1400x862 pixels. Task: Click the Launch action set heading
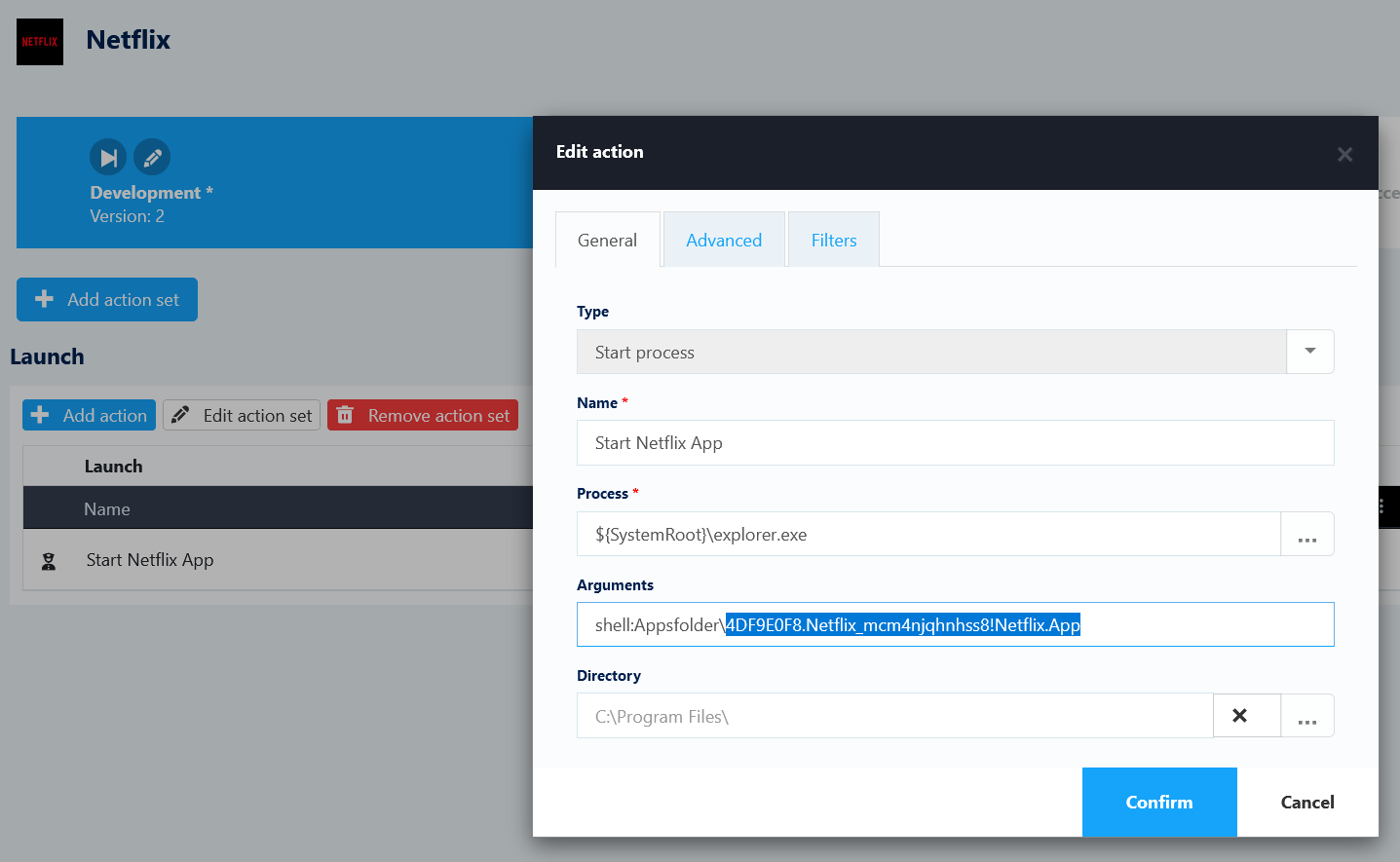(x=47, y=356)
